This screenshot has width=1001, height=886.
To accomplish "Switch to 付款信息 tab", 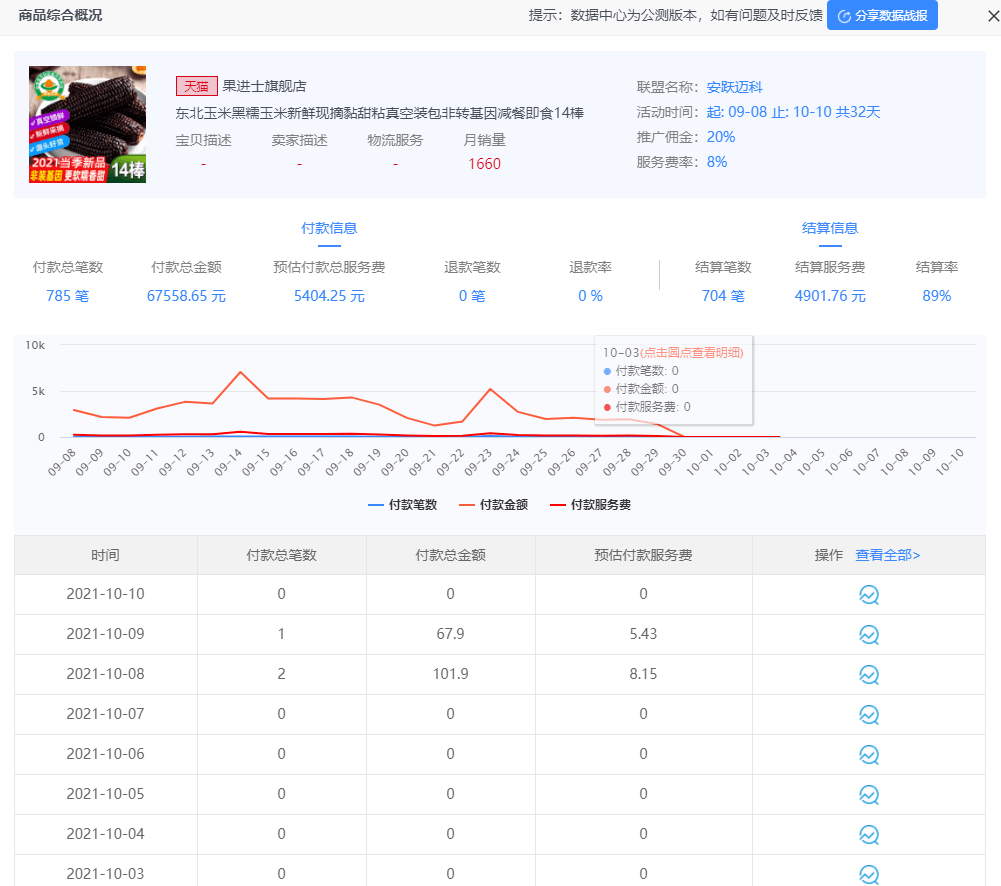I will coord(329,228).
